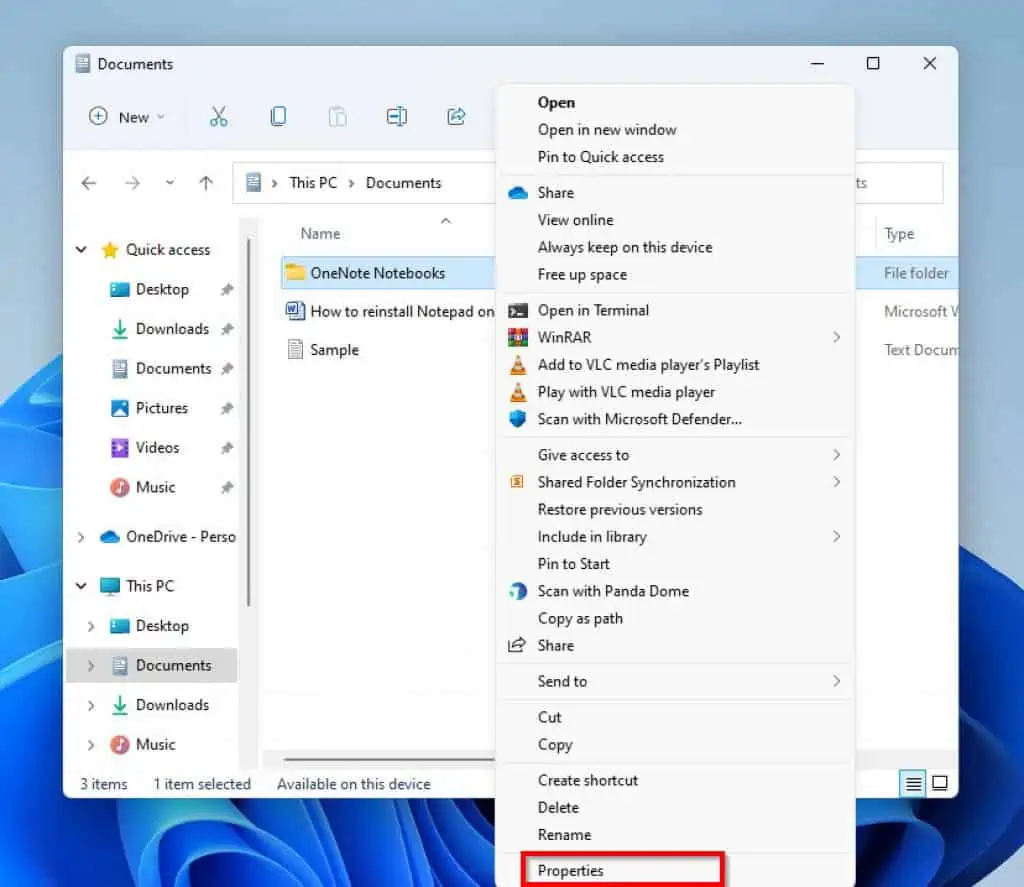The image size is (1024, 887).
Task: Choose Pin to Quick access
Action: coord(600,157)
